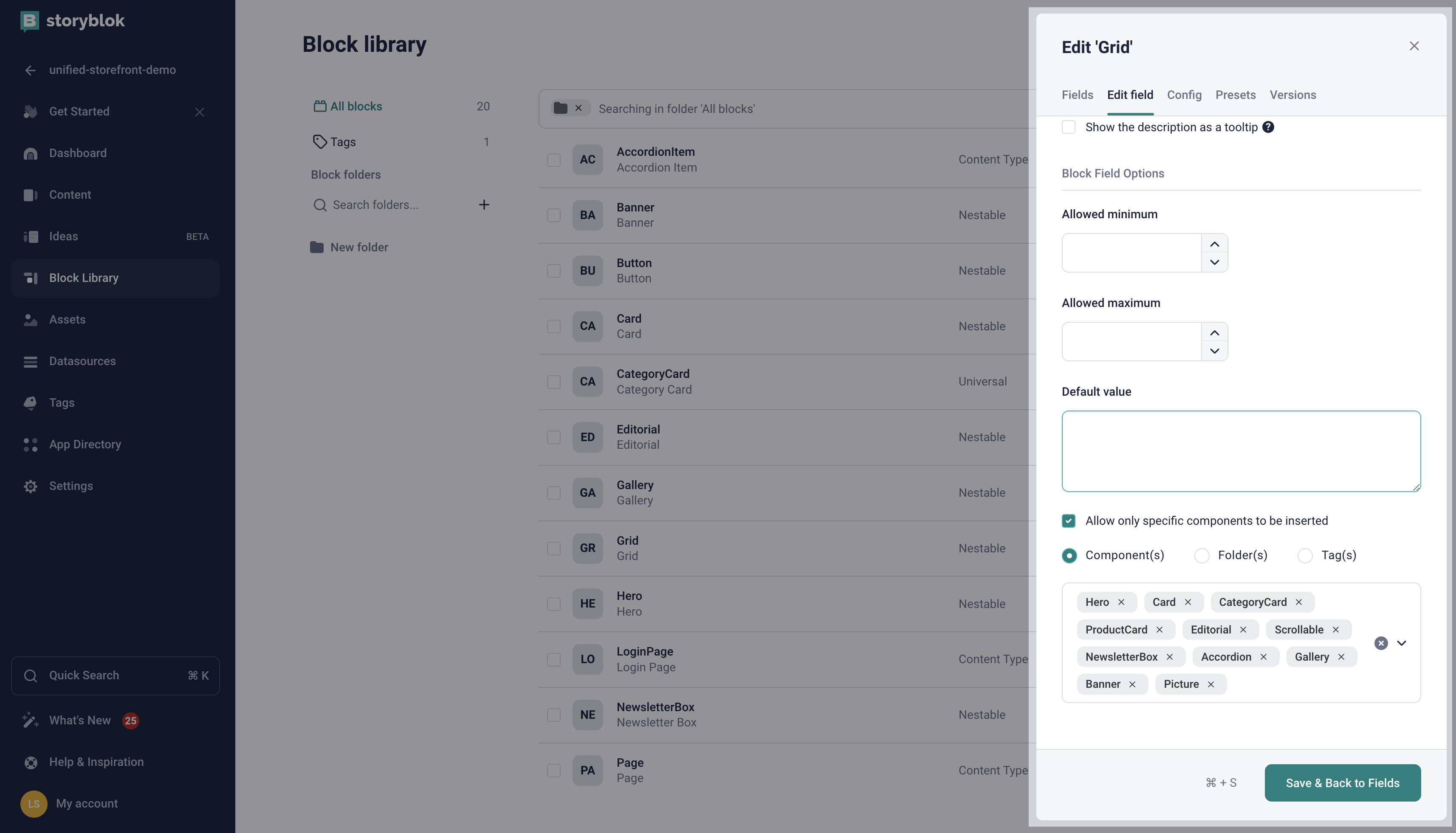Image resolution: width=1456 pixels, height=833 pixels.
Task: Click the Allowed maximum input
Action: click(x=1132, y=341)
